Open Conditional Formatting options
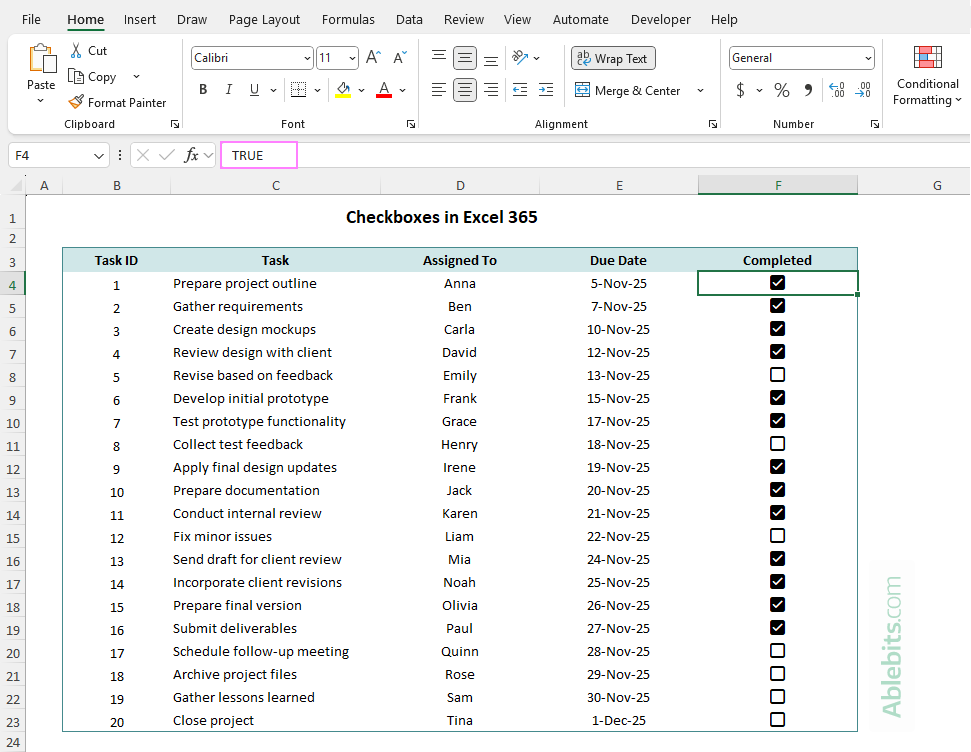This screenshot has width=971, height=752. (x=926, y=80)
